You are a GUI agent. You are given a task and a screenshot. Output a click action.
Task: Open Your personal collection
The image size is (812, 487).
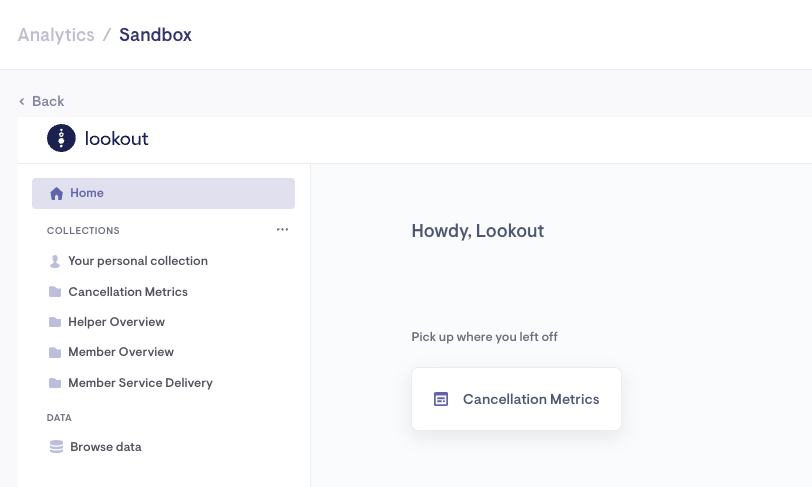[x=138, y=261]
